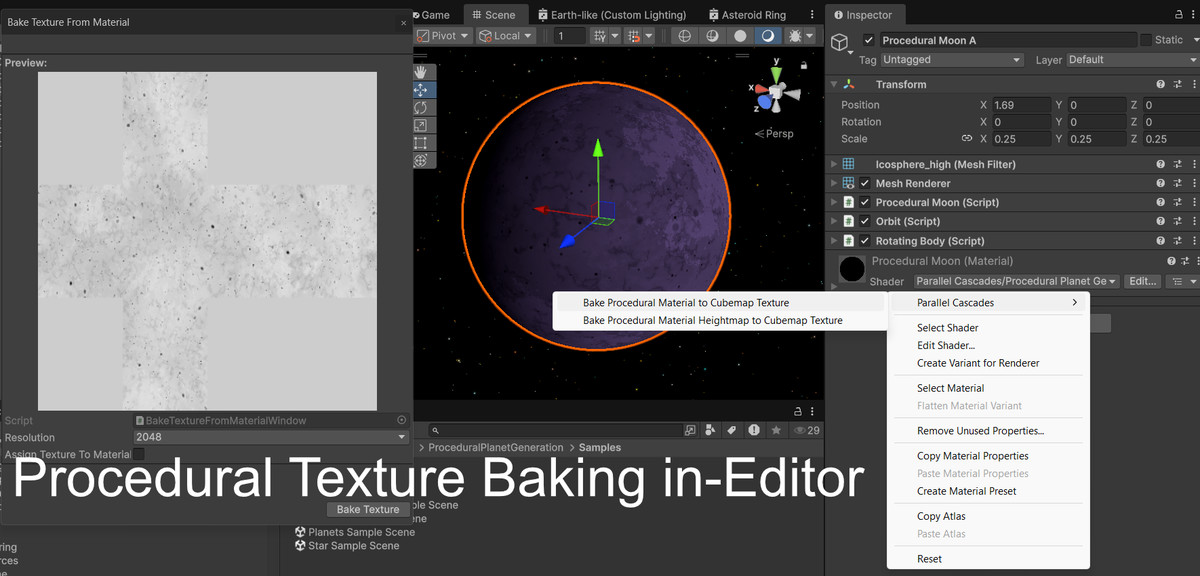The image size is (1200, 576).
Task: Select the Rotate tool in scene toolbar
Action: 421,107
